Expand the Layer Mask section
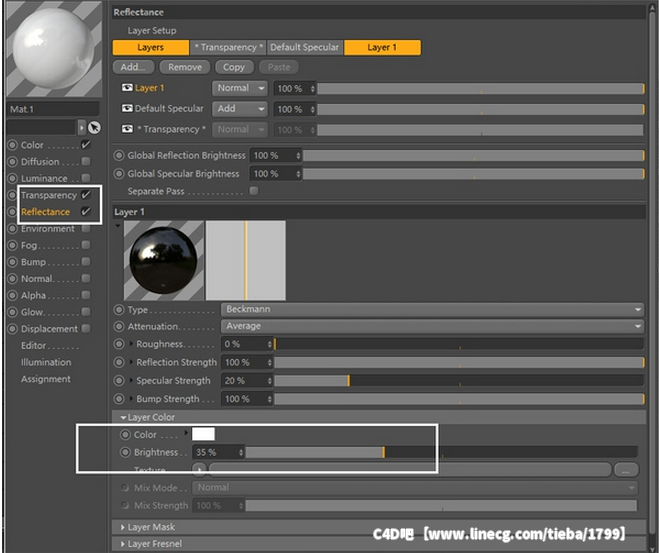 (x=123, y=527)
